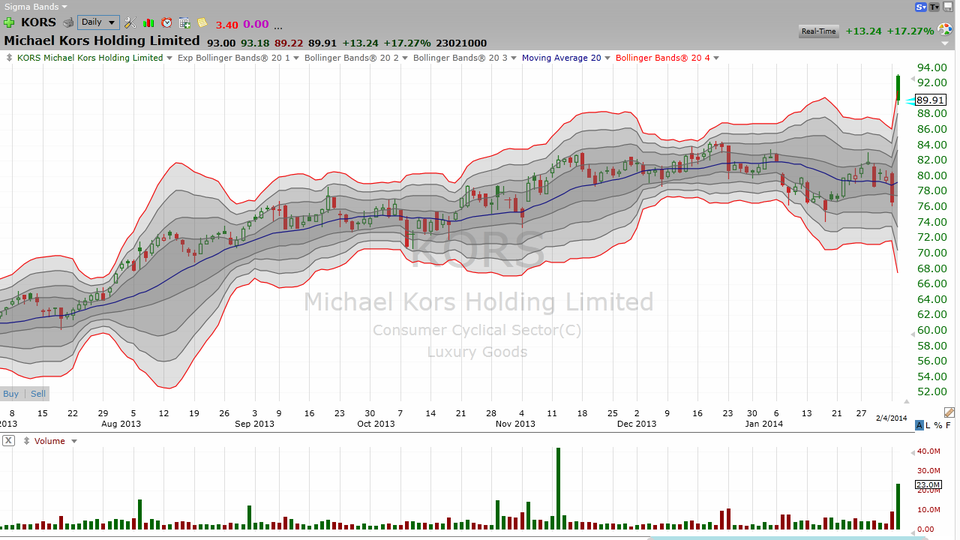
Task: Expand KORS Michael Kors Holding Limited plot menu
Action: (170, 58)
